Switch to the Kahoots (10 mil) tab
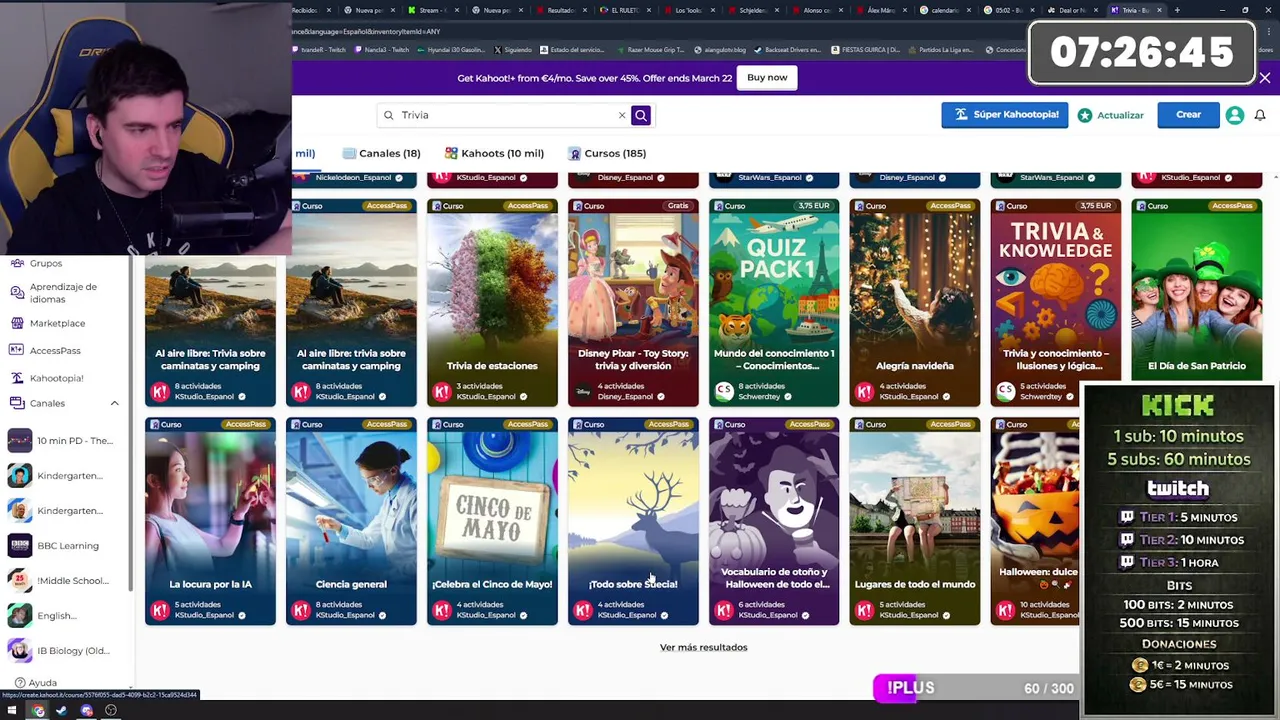This screenshot has height=720, width=1280. click(x=494, y=153)
